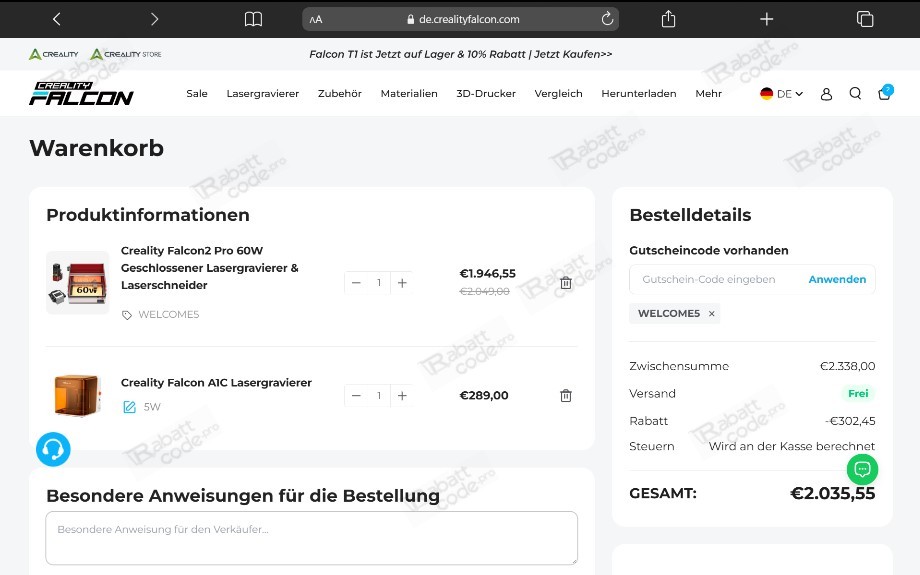Screen dimensions: 920x575
Task: Click the Falcon2 Pro 60W product thumbnail
Action: (78, 282)
